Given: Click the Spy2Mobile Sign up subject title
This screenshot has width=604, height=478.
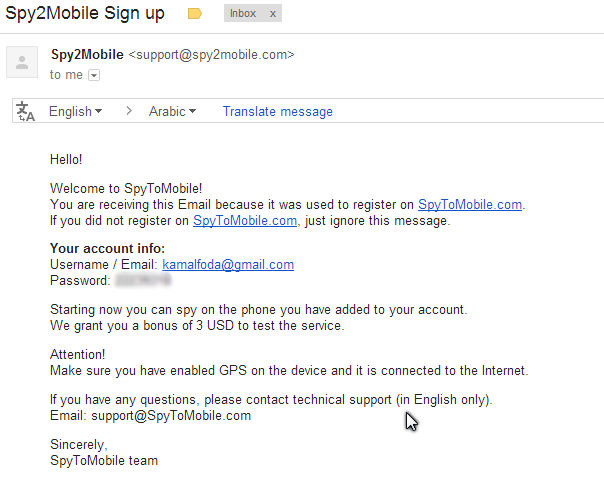Looking at the screenshot, I should click(85, 13).
